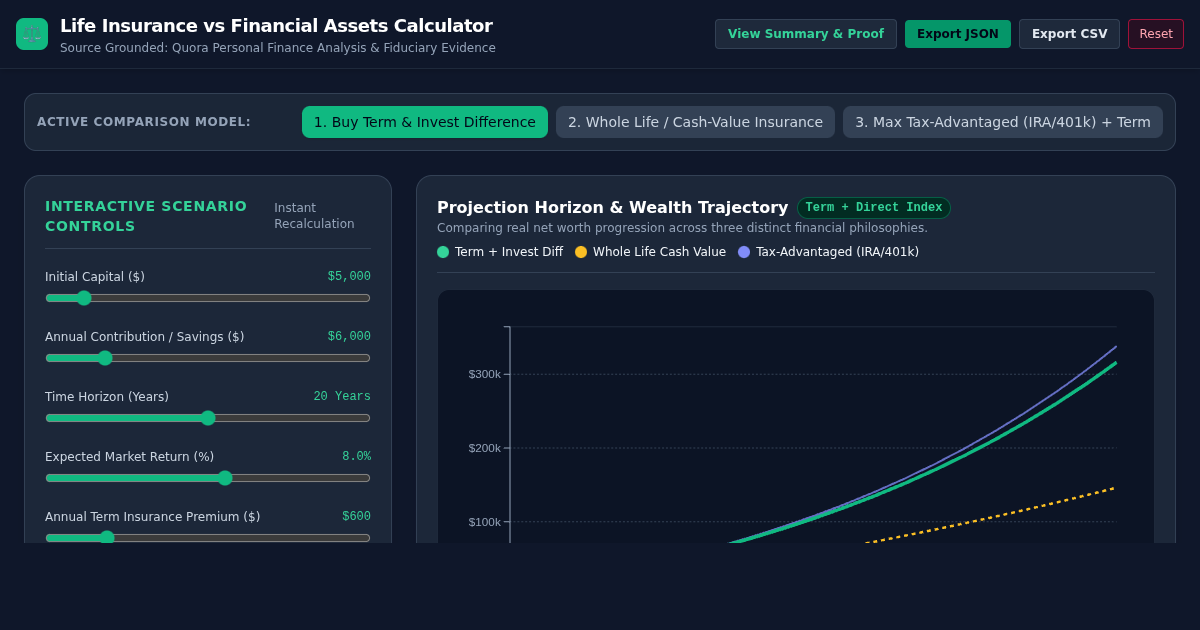Adjust the Initial Capital slider

point(208,298)
